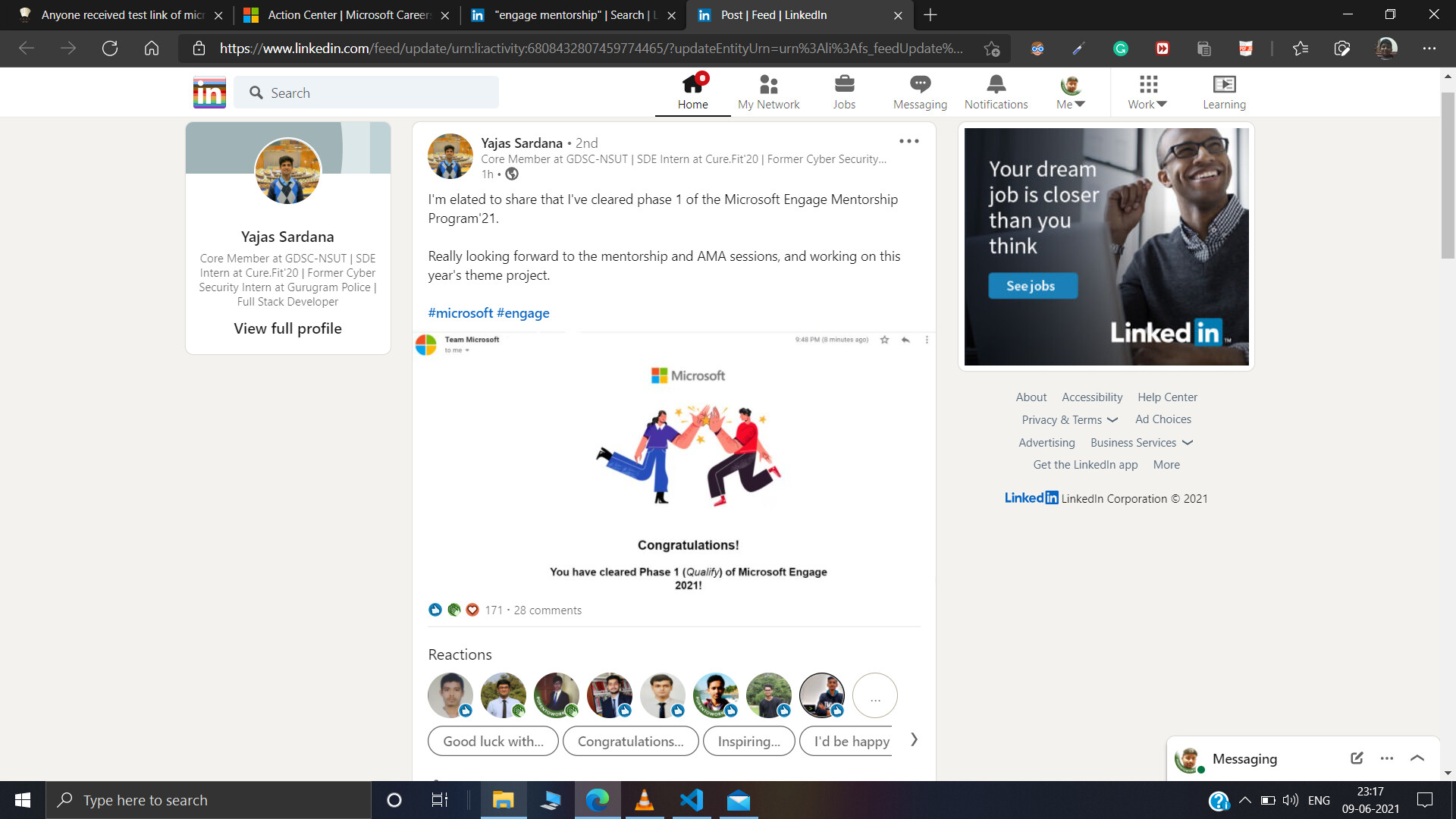
Task: Expand the Work apps dropdown
Action: coord(1147,92)
